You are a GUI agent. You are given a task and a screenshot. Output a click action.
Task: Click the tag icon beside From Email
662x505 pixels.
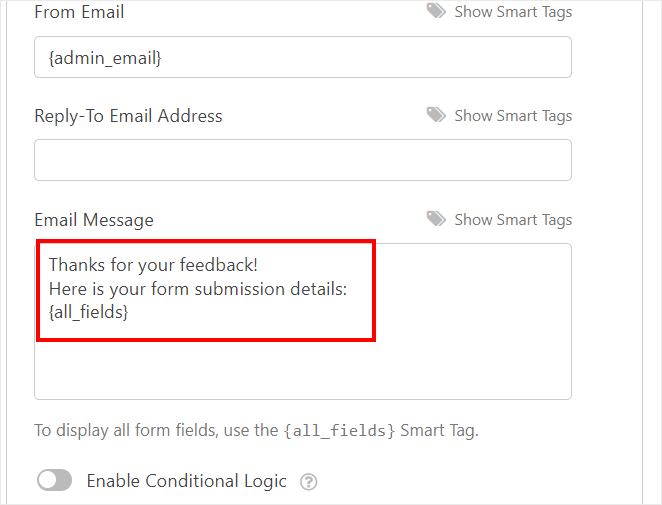[x=436, y=11]
